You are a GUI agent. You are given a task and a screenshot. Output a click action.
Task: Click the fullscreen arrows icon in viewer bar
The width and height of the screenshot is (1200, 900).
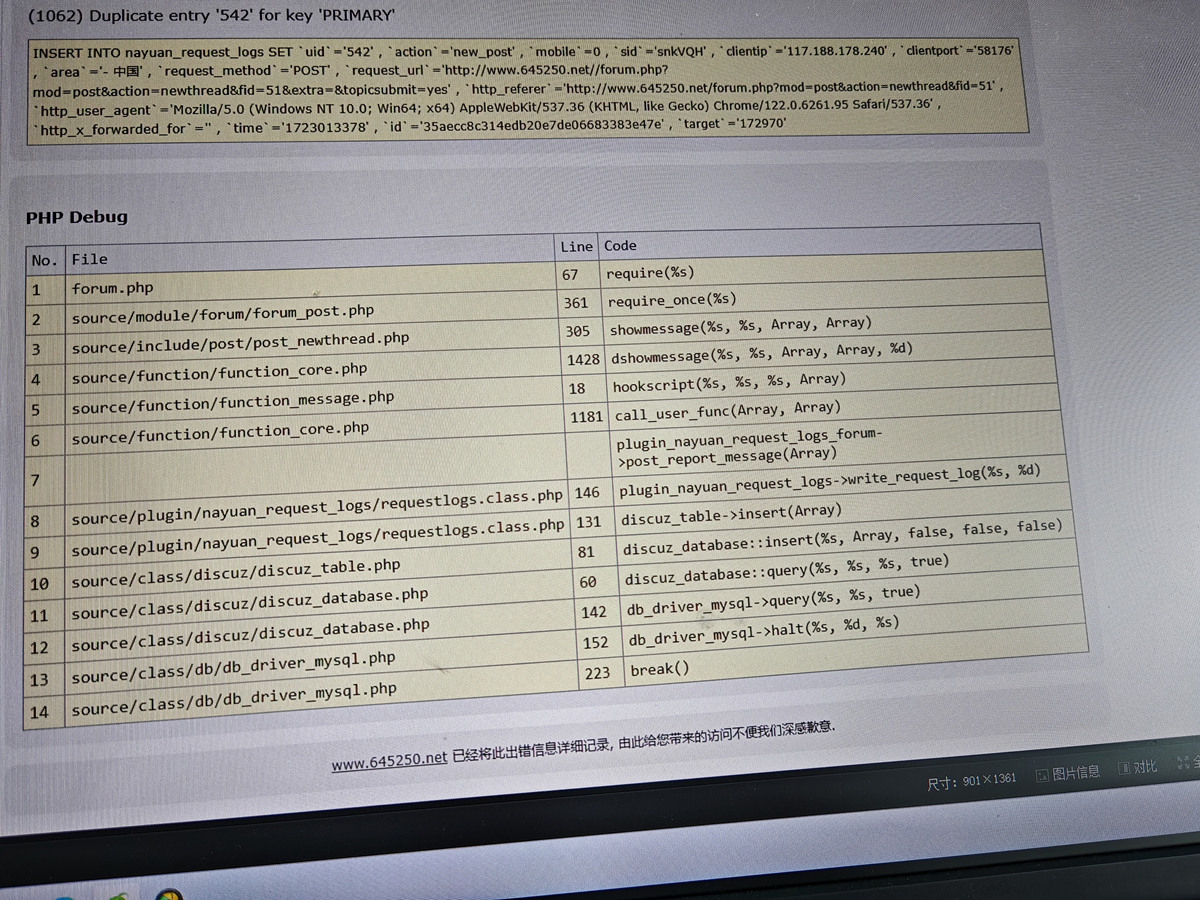pyautogui.click(x=1184, y=762)
